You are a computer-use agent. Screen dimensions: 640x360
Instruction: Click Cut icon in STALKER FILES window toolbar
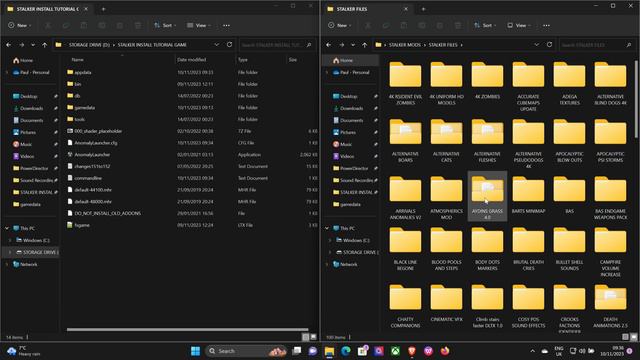(x=368, y=25)
